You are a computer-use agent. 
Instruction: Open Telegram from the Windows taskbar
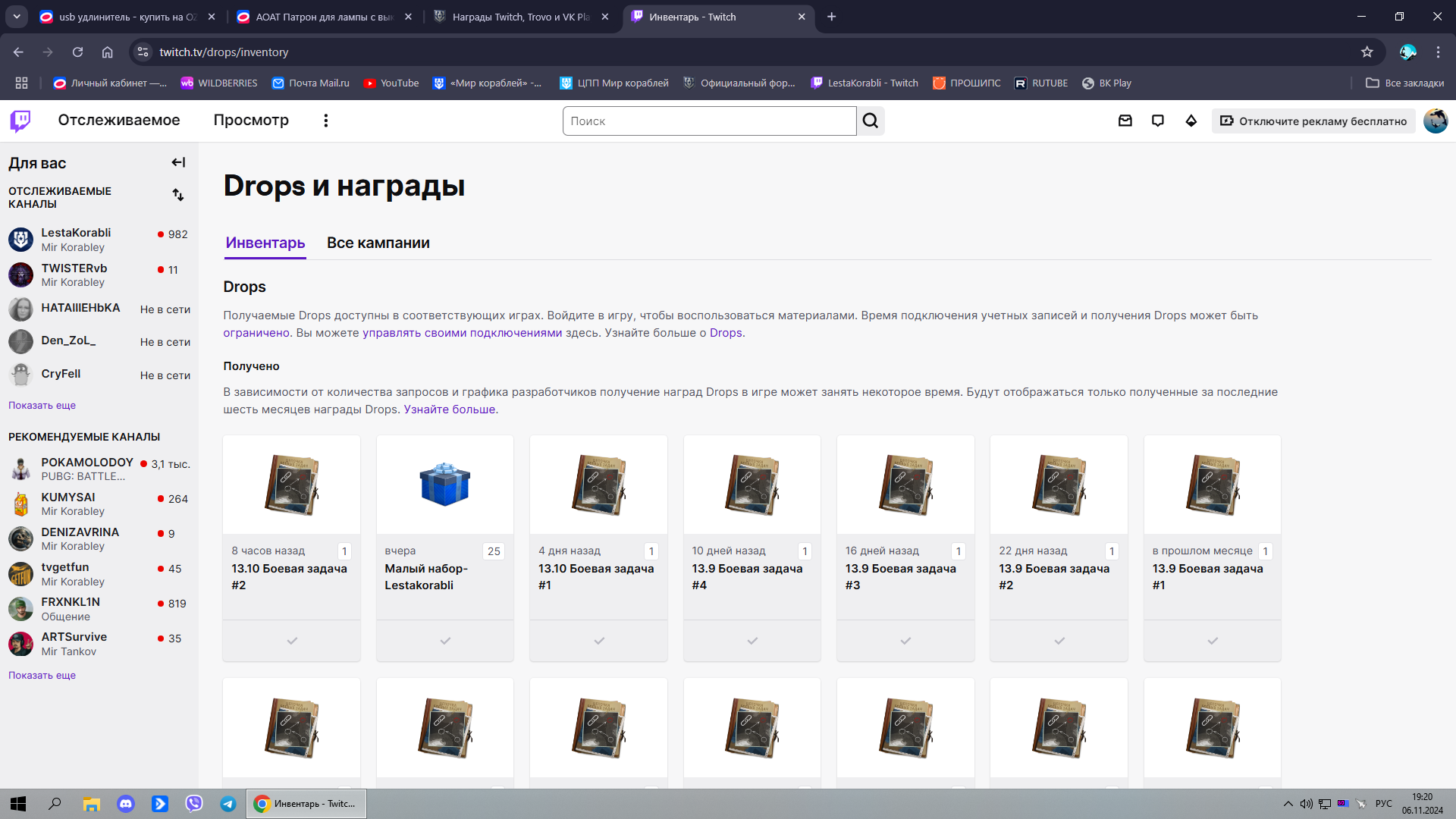pos(227,804)
